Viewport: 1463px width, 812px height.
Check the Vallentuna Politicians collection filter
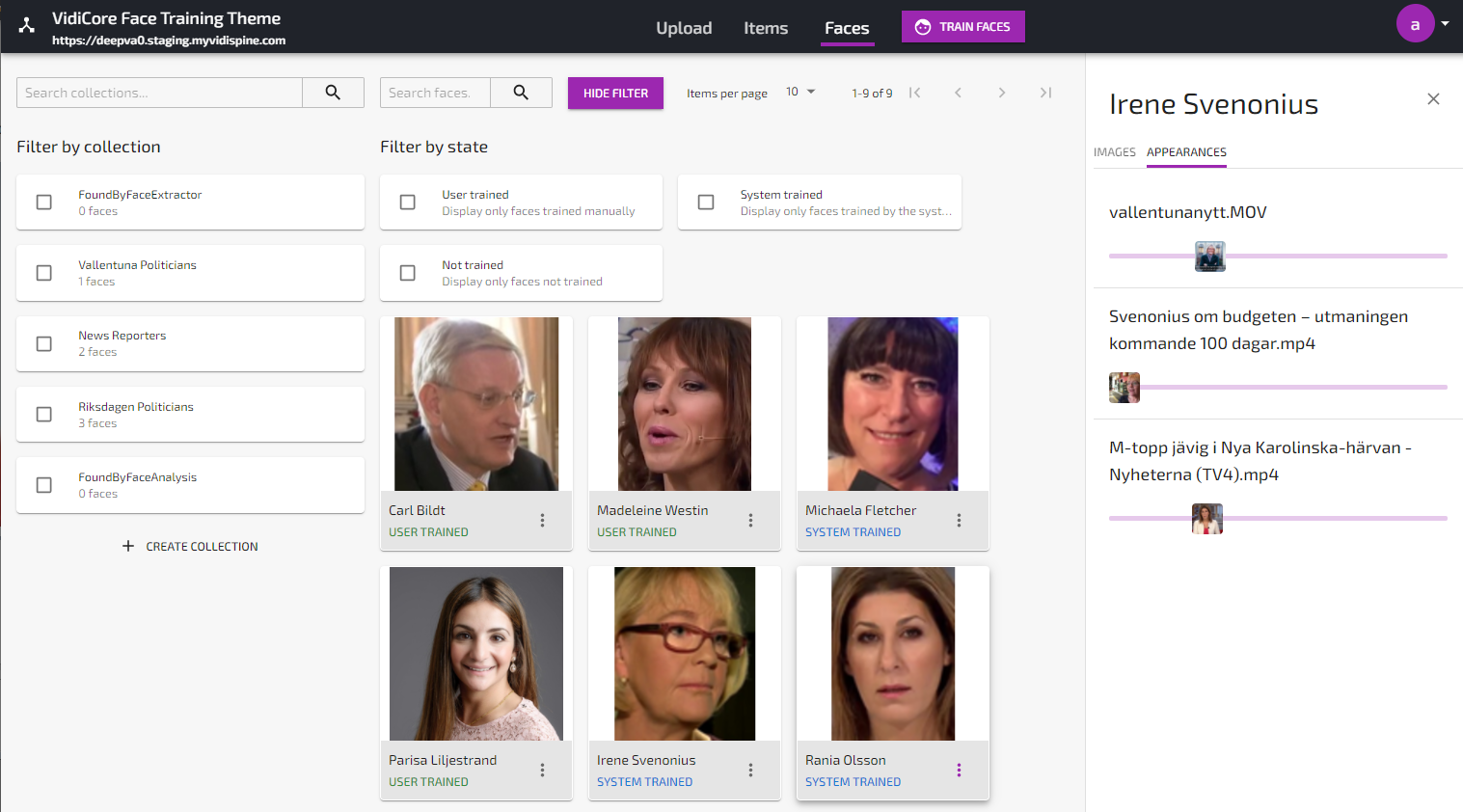click(x=44, y=273)
